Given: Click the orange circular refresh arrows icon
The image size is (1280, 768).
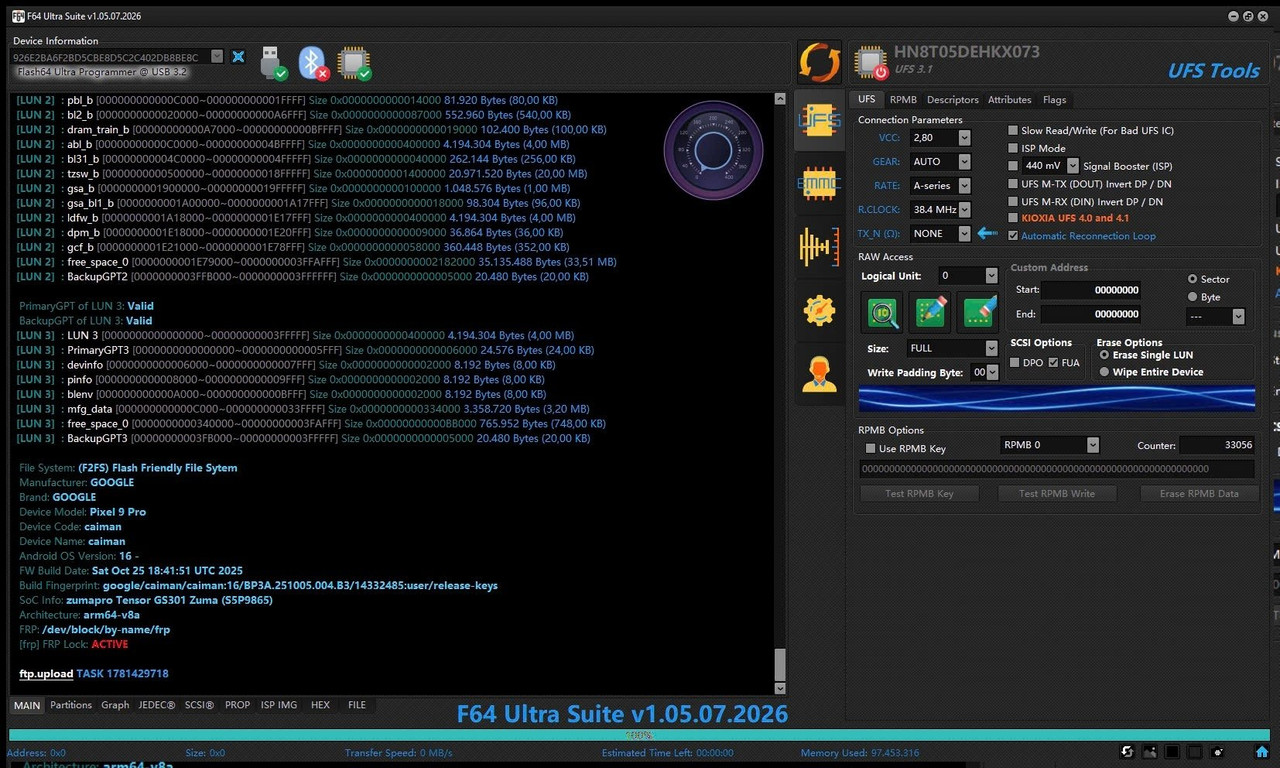Looking at the screenshot, I should click(819, 63).
